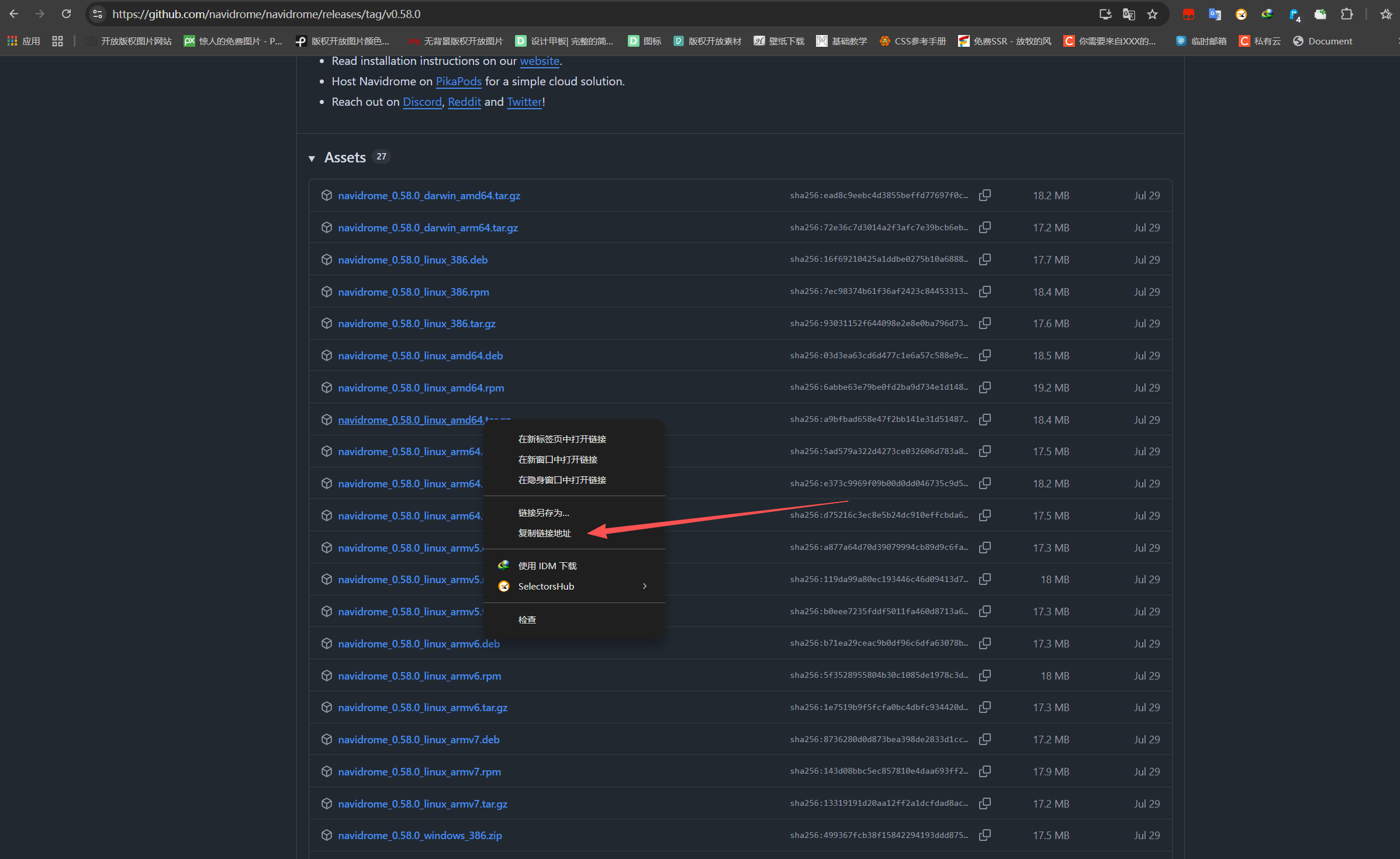Image resolution: width=1400 pixels, height=859 pixels.
Task: Choose 在新标签页中打开链接 menu entry
Action: (562, 439)
